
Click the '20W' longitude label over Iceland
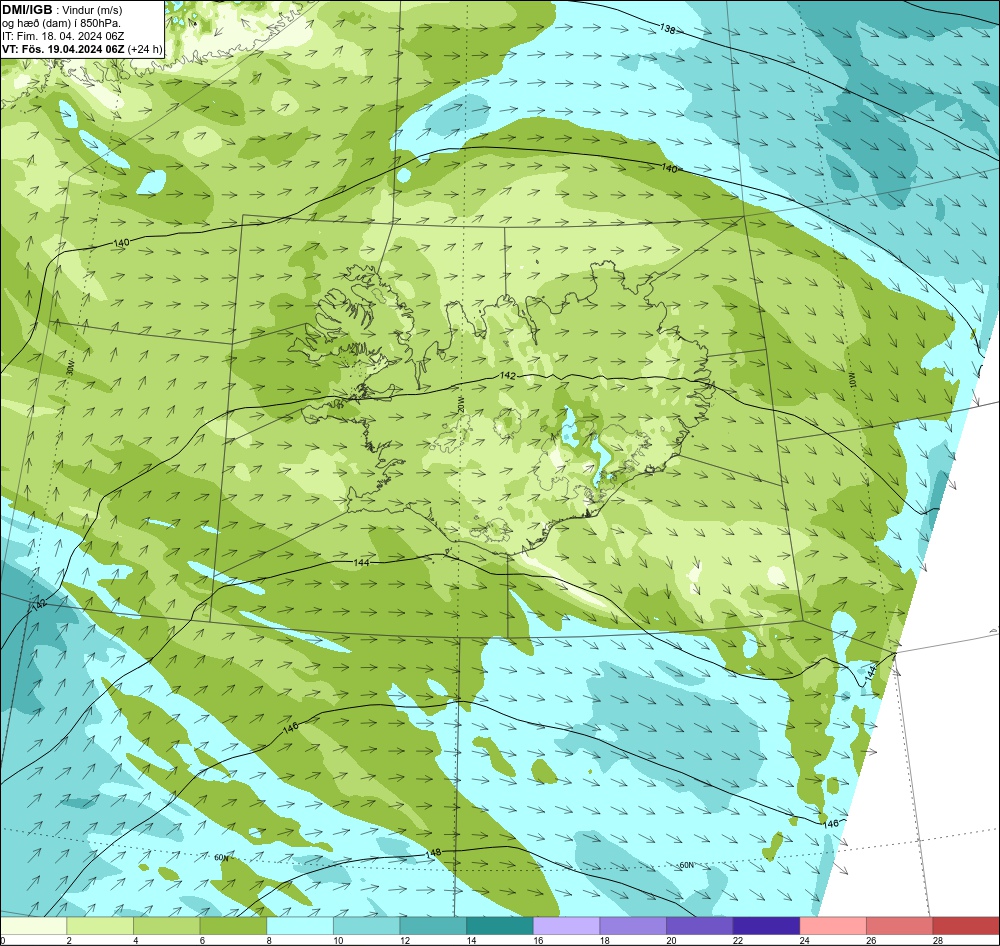pyautogui.click(x=460, y=404)
